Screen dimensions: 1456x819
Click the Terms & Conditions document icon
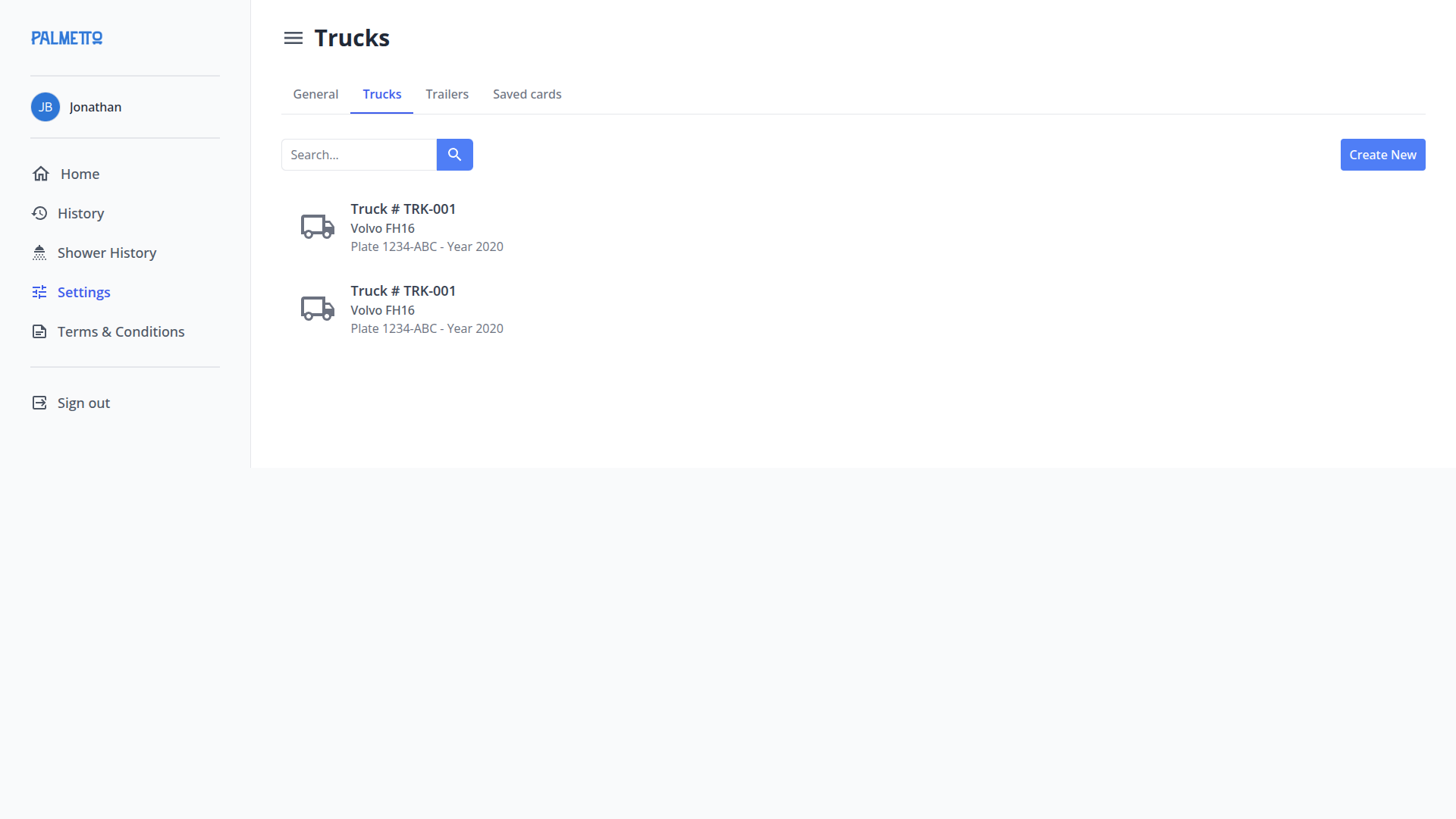[x=39, y=331]
